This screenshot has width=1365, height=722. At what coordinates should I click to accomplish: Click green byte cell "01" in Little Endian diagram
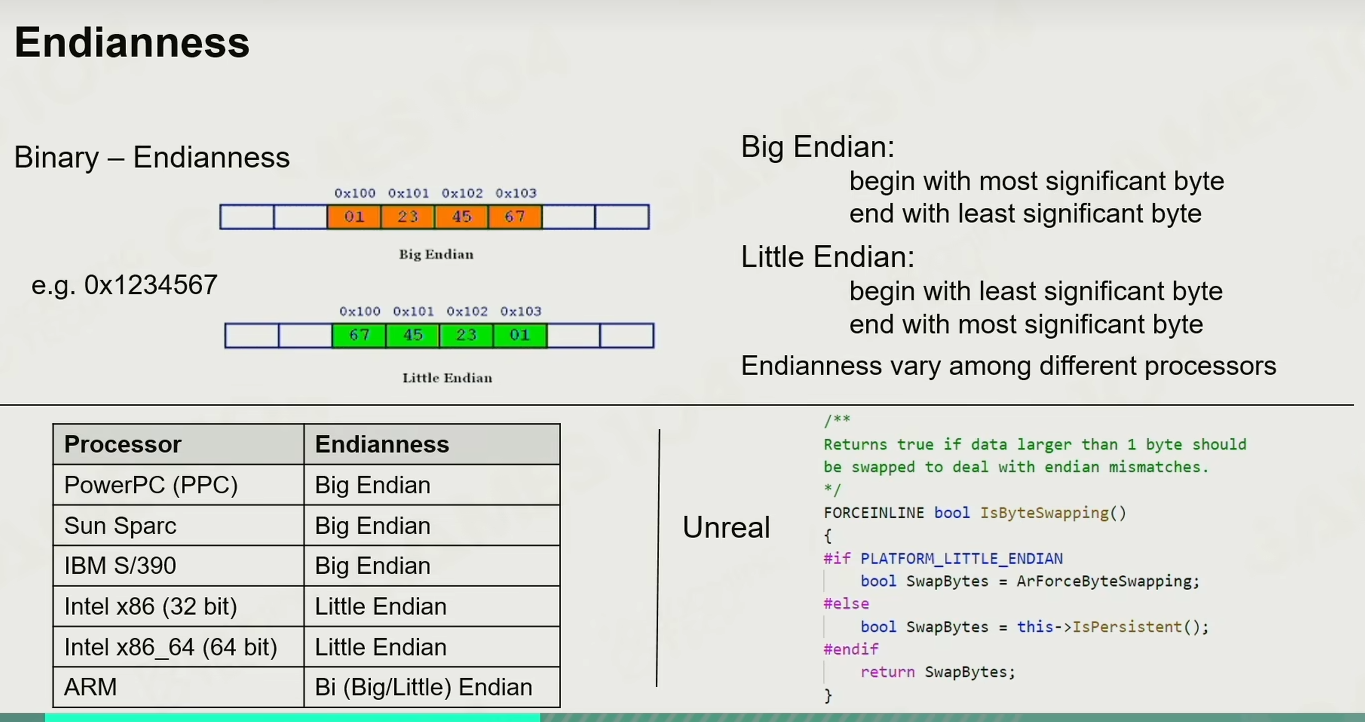pos(520,335)
